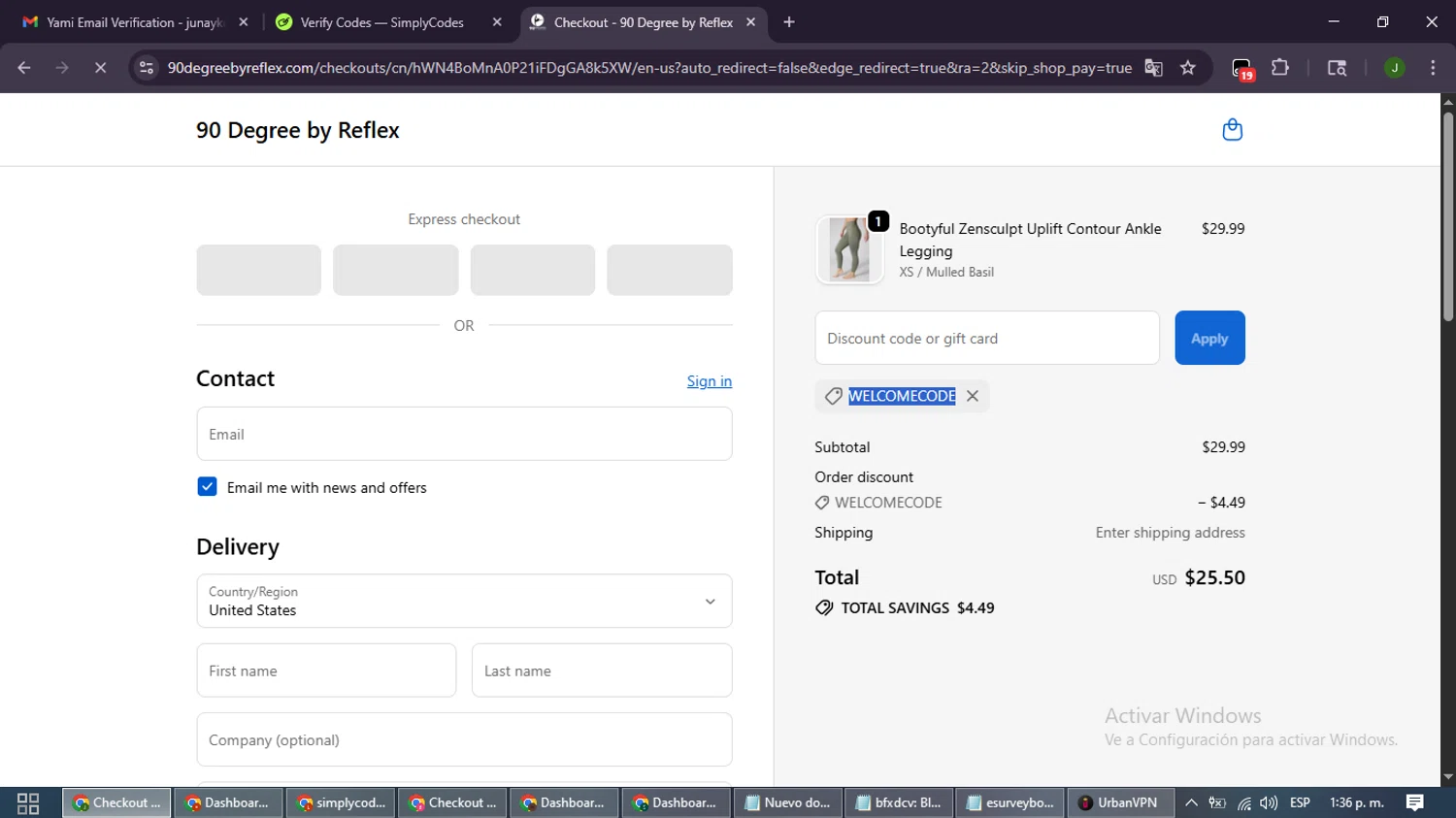The width and height of the screenshot is (1456, 818).
Task: Open the UrbanVPN taskbar app
Action: click(x=1121, y=802)
